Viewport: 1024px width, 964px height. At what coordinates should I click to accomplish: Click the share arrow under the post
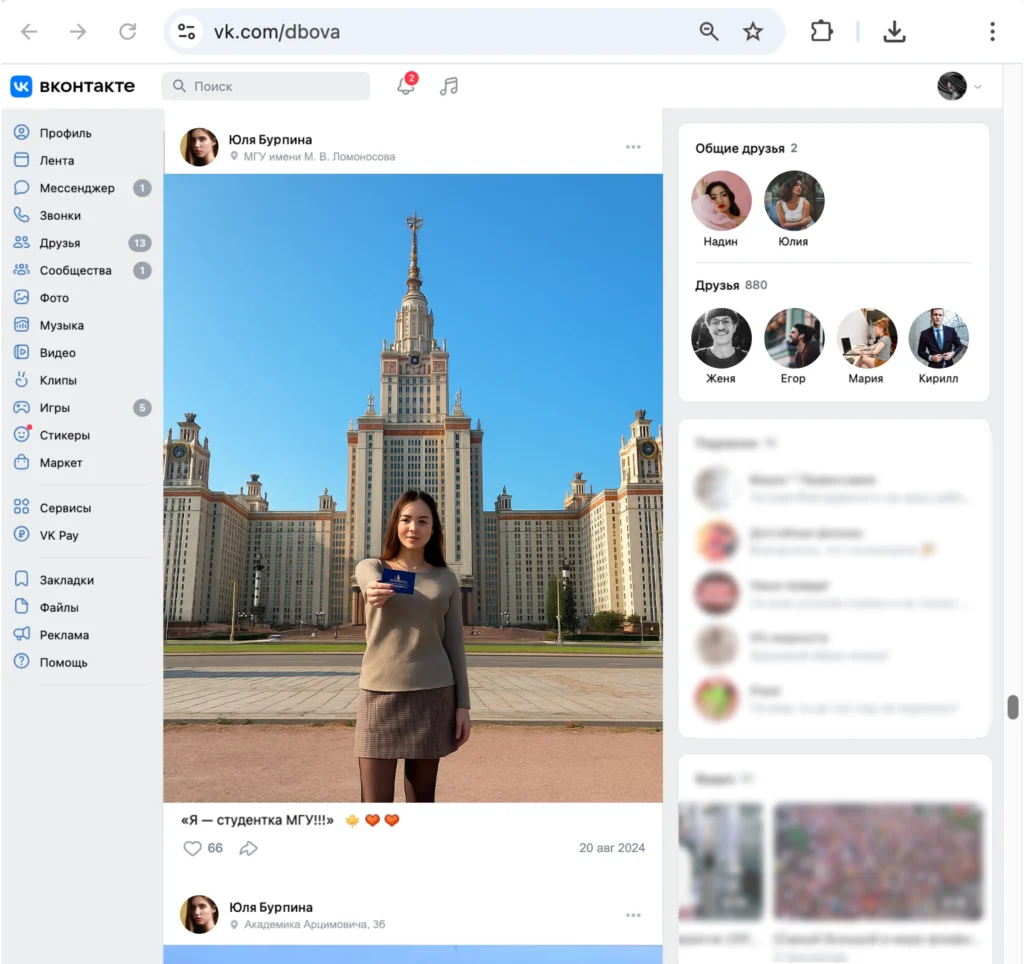[x=248, y=848]
